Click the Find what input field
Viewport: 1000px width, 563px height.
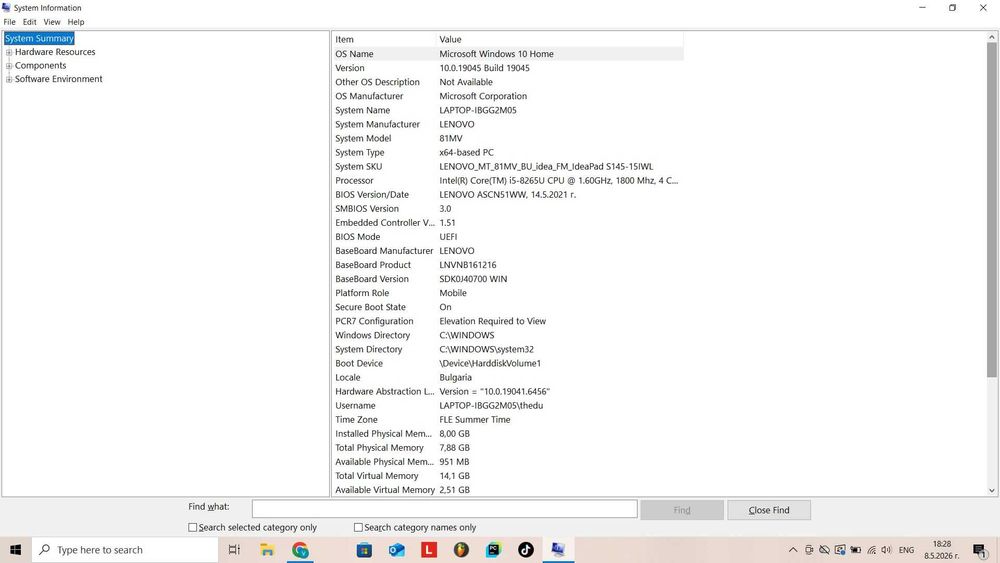click(445, 509)
